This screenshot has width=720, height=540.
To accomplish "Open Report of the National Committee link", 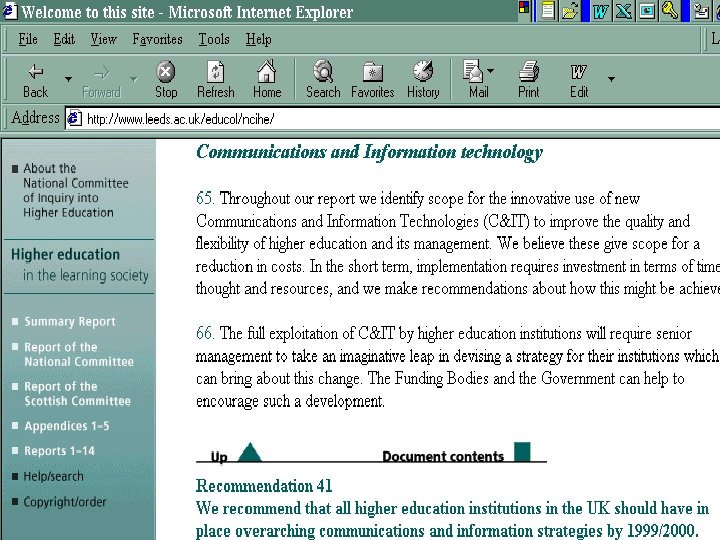I will click(79, 354).
